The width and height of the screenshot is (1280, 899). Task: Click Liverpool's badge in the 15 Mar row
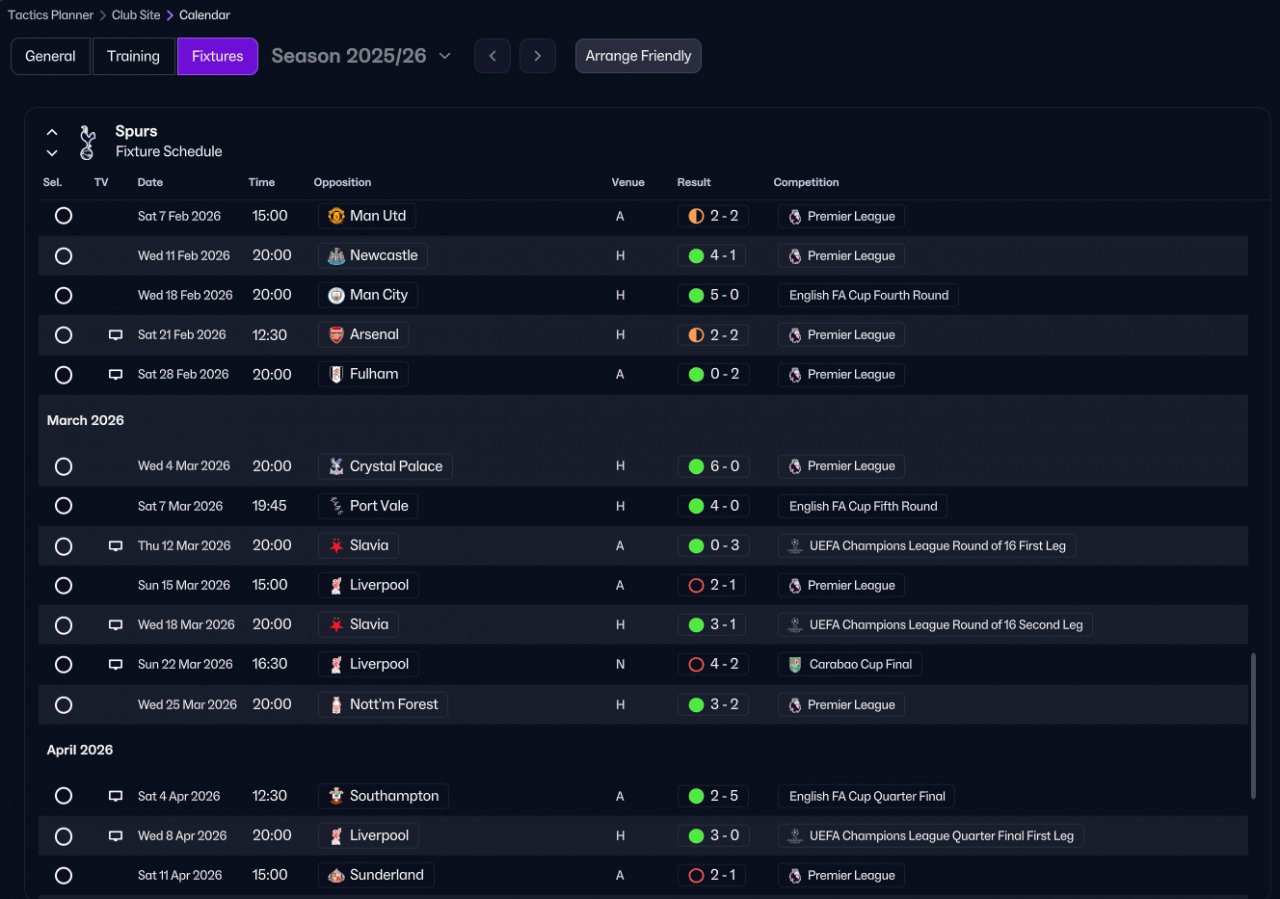(336, 585)
